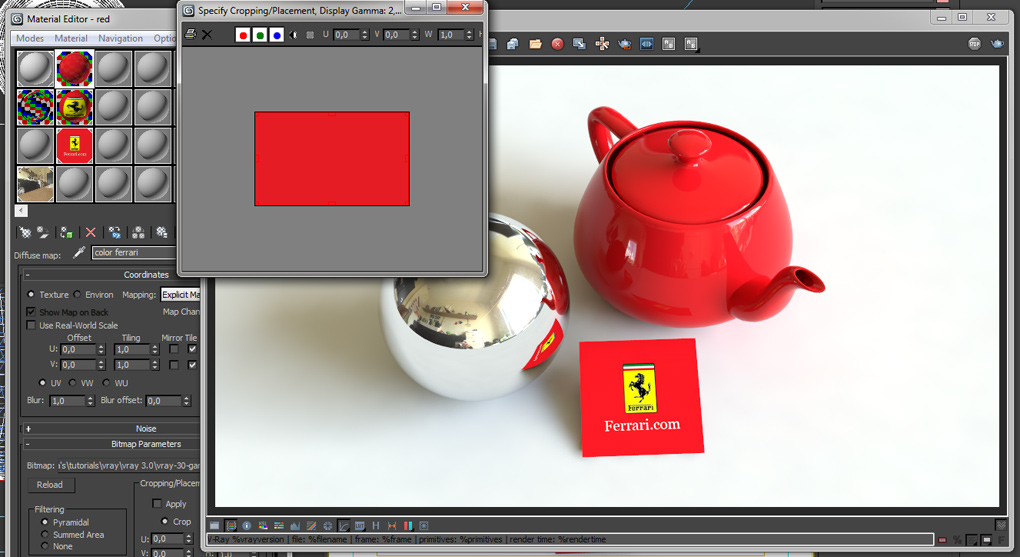Click the open folder icon in frame buffer
Viewport: 1020px width, 557px height.
click(535, 44)
